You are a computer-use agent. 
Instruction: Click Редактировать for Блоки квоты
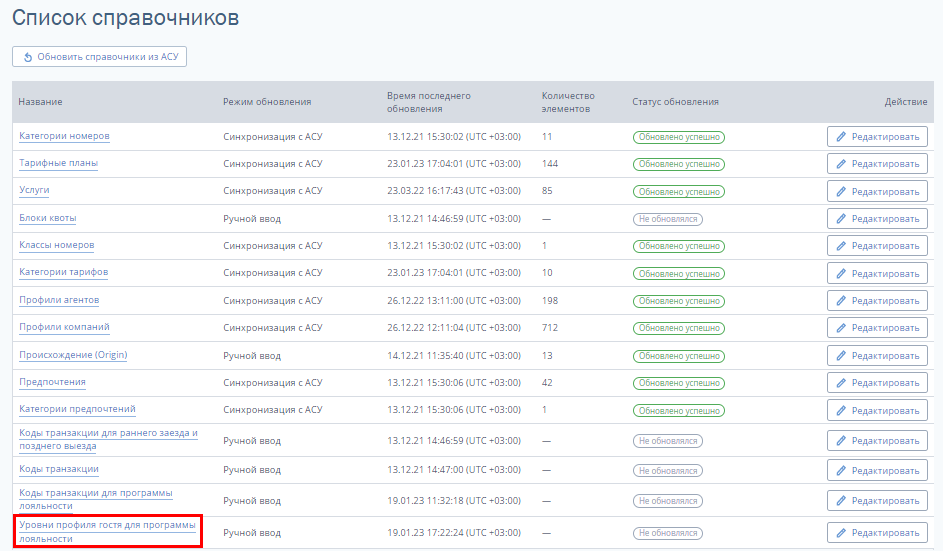pyautogui.click(x=877, y=219)
